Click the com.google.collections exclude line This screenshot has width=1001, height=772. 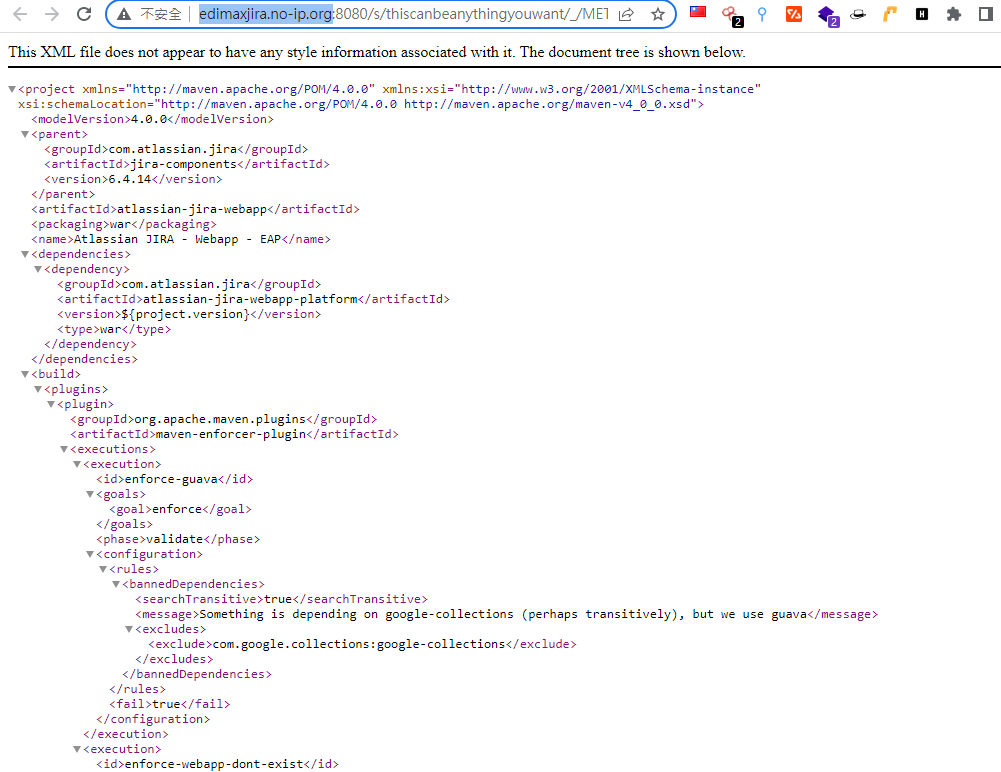363,644
